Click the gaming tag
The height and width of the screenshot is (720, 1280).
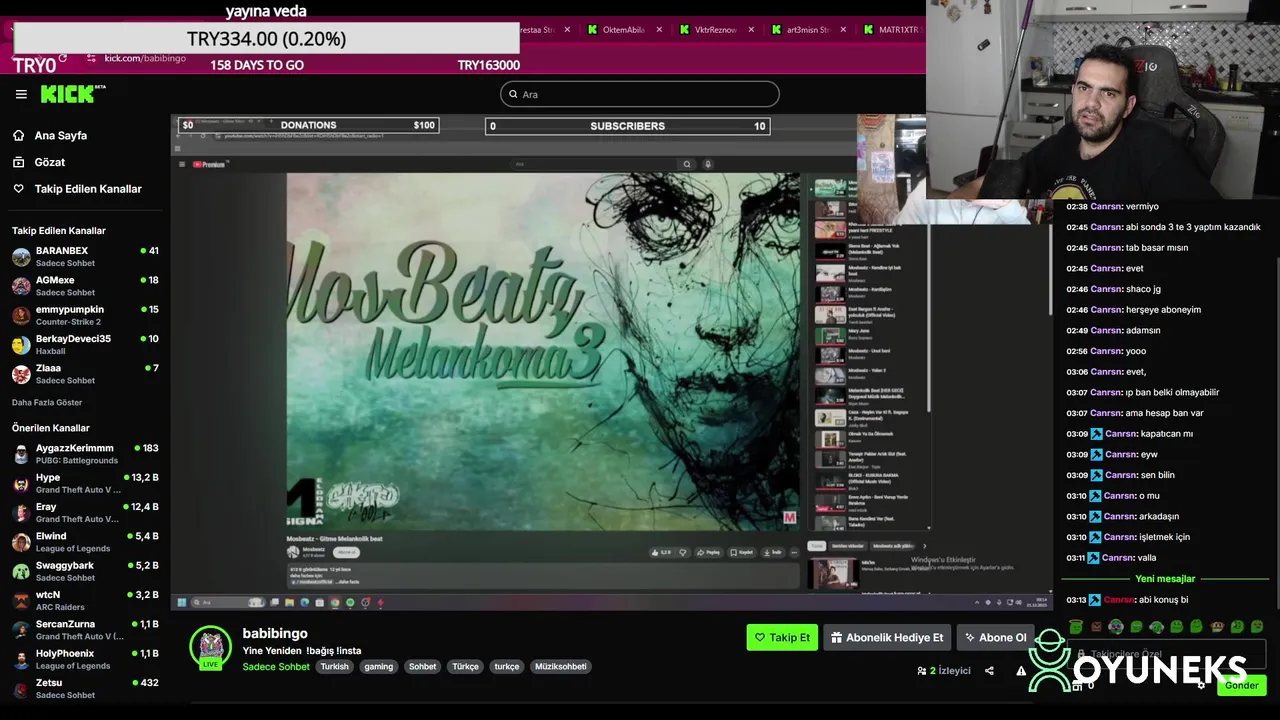379,667
